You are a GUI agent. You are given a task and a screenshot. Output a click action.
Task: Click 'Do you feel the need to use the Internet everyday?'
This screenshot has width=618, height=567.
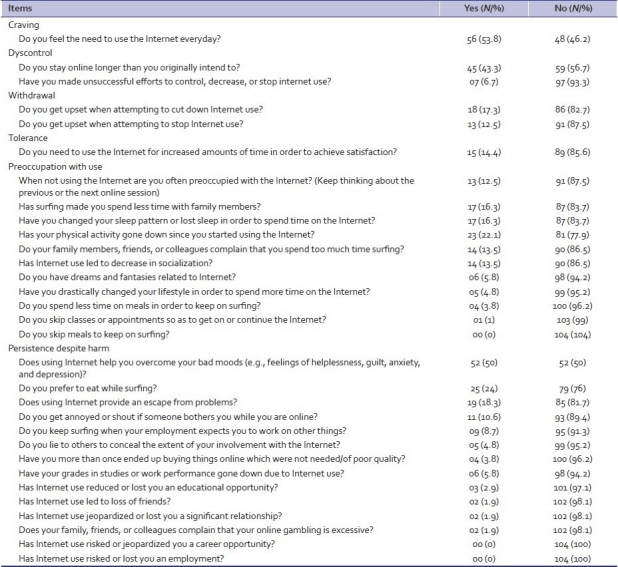(119, 39)
